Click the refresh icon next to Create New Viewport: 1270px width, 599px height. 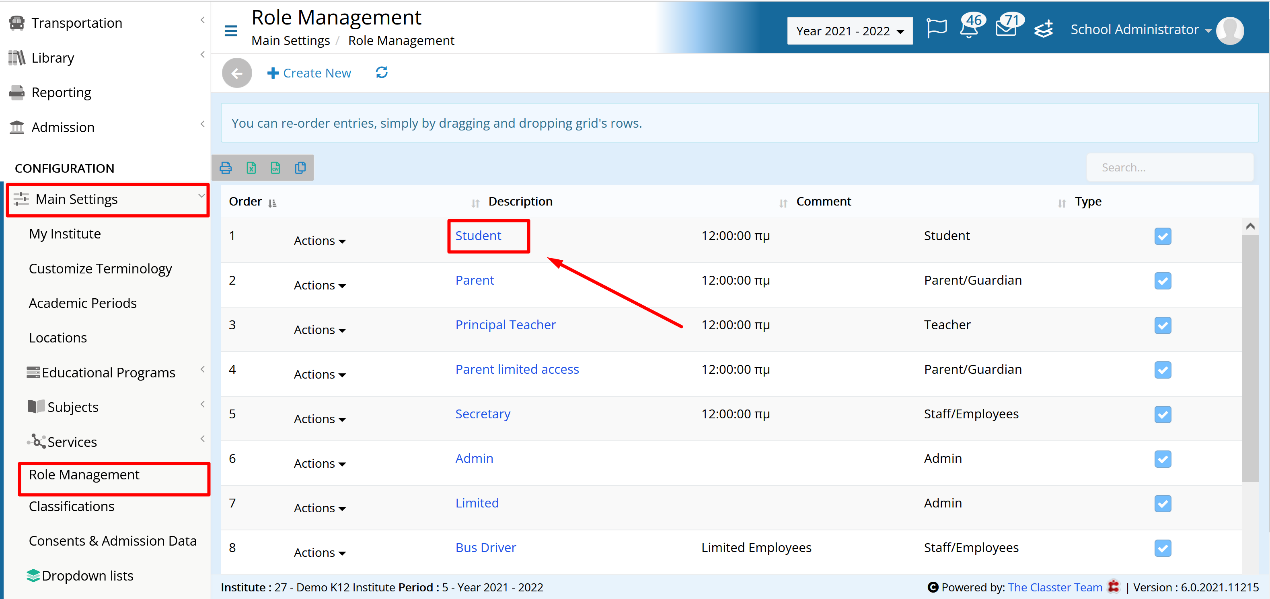382,73
